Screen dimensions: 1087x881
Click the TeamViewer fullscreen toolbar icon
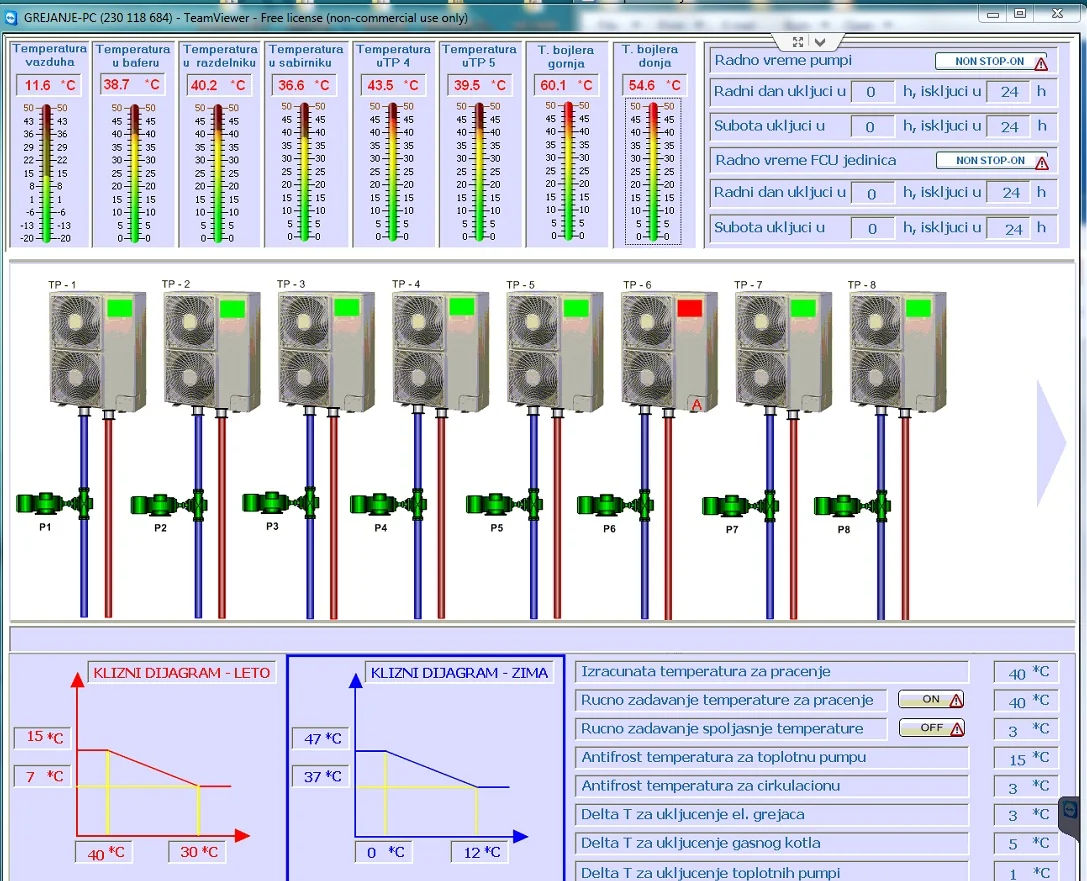tap(798, 42)
